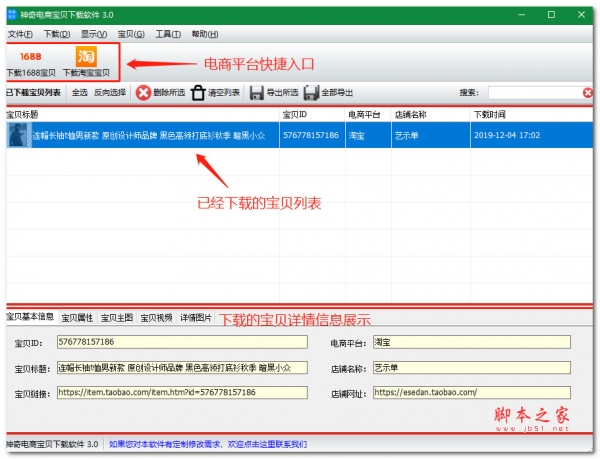600x459 pixels.
Task: Switch to the 宝贝基本信息 tab
Action: point(30,317)
